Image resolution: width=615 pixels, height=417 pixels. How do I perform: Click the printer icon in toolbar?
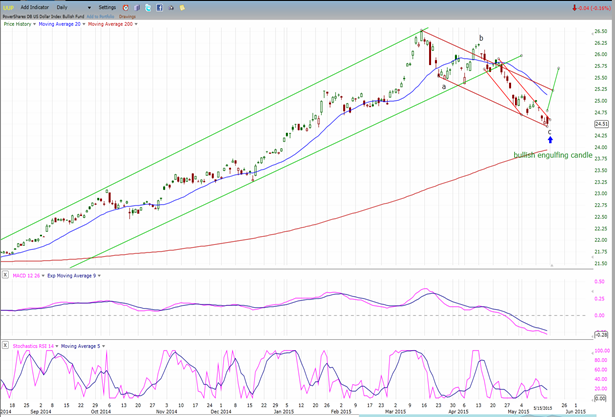171,7
